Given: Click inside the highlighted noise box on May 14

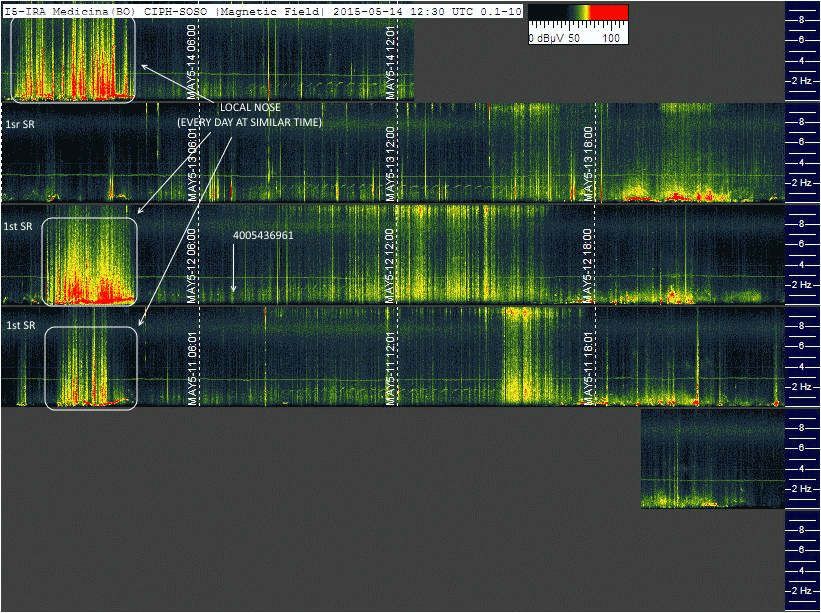Looking at the screenshot, I should point(72,60).
